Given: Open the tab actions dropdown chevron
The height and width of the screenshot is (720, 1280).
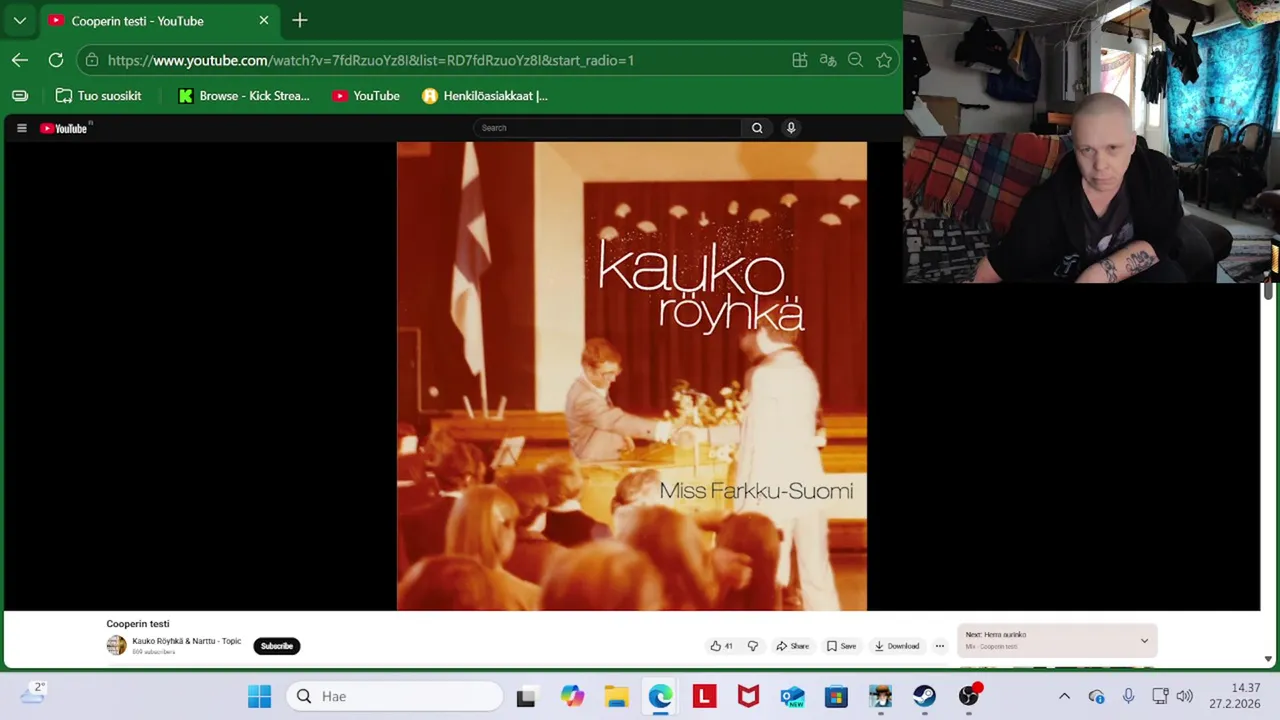Looking at the screenshot, I should [19, 20].
